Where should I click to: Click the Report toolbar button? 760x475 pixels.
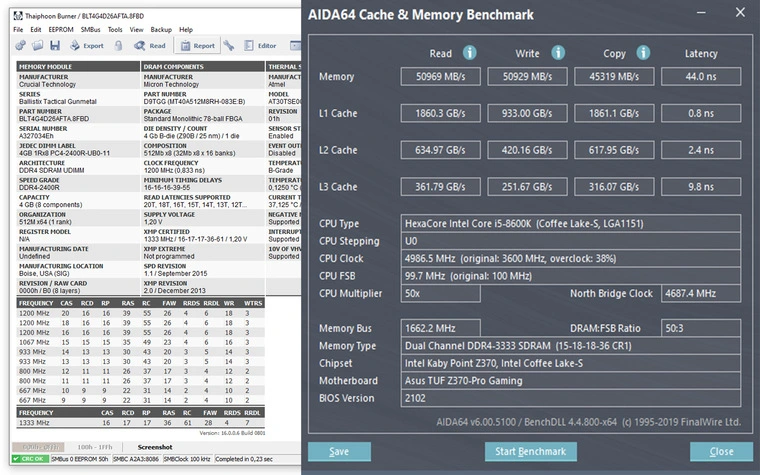(198, 46)
